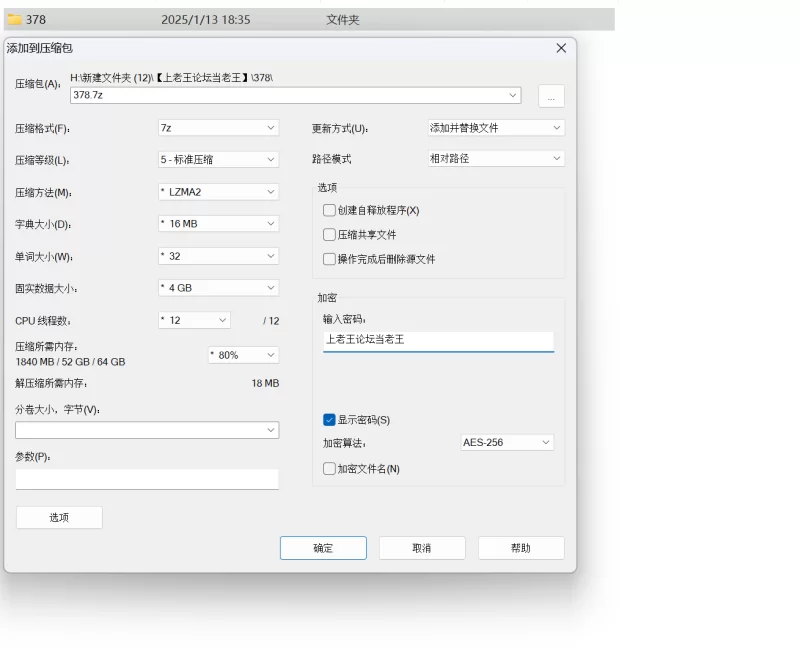The width and height of the screenshot is (800, 647).
Task: Cancel with the 取消 button
Action: (x=422, y=548)
